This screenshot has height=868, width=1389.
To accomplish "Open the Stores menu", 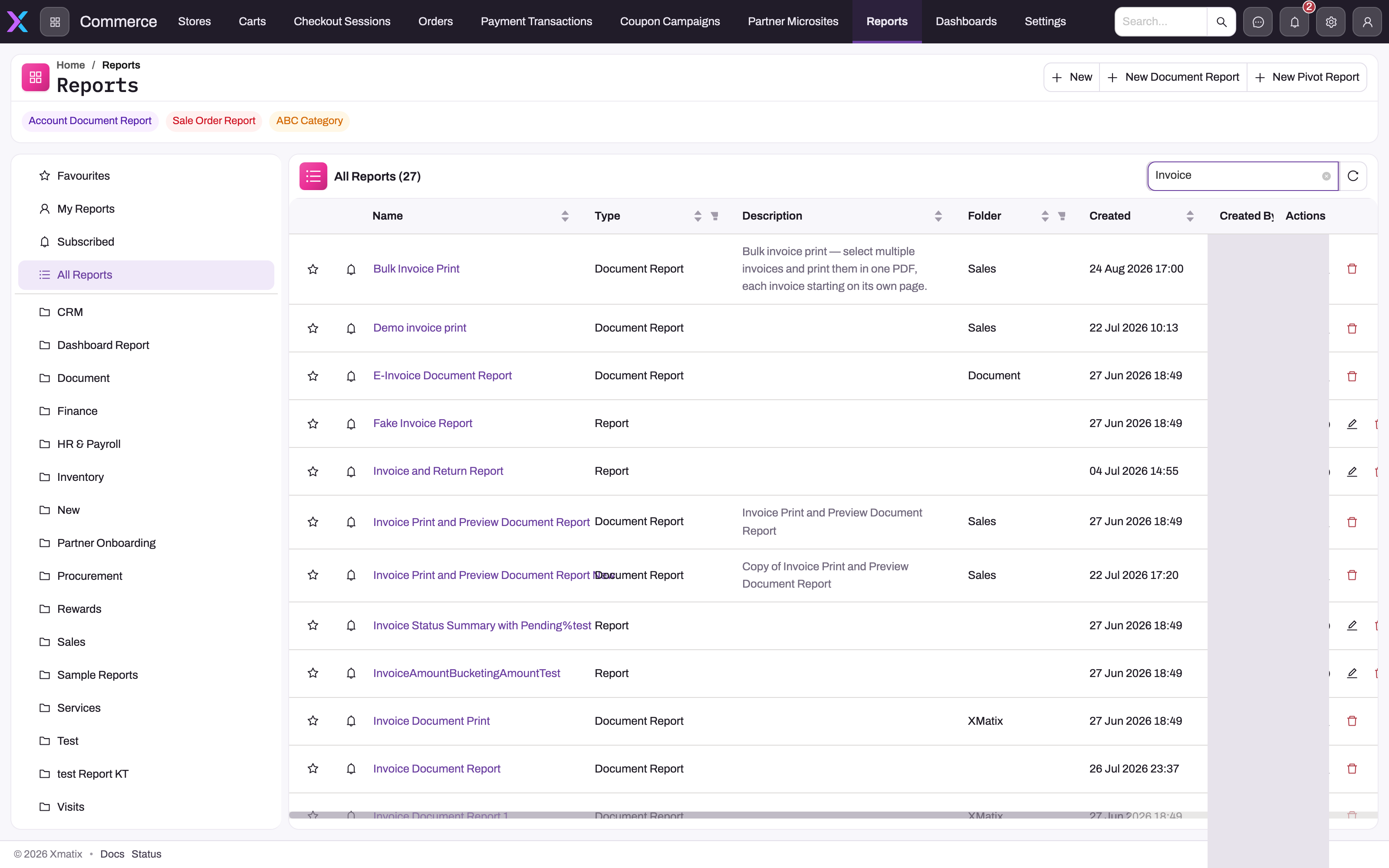I will pyautogui.click(x=194, y=22).
